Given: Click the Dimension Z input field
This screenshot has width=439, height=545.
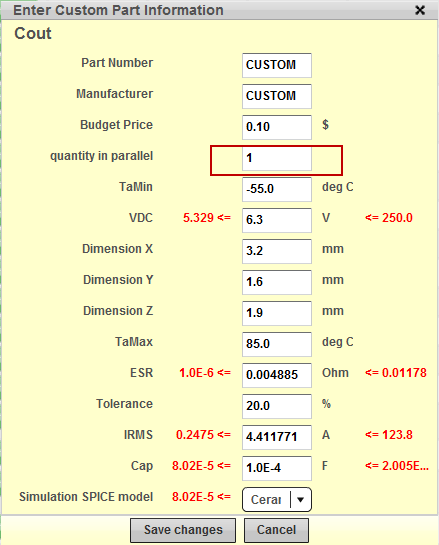Looking at the screenshot, I should click(277, 313).
